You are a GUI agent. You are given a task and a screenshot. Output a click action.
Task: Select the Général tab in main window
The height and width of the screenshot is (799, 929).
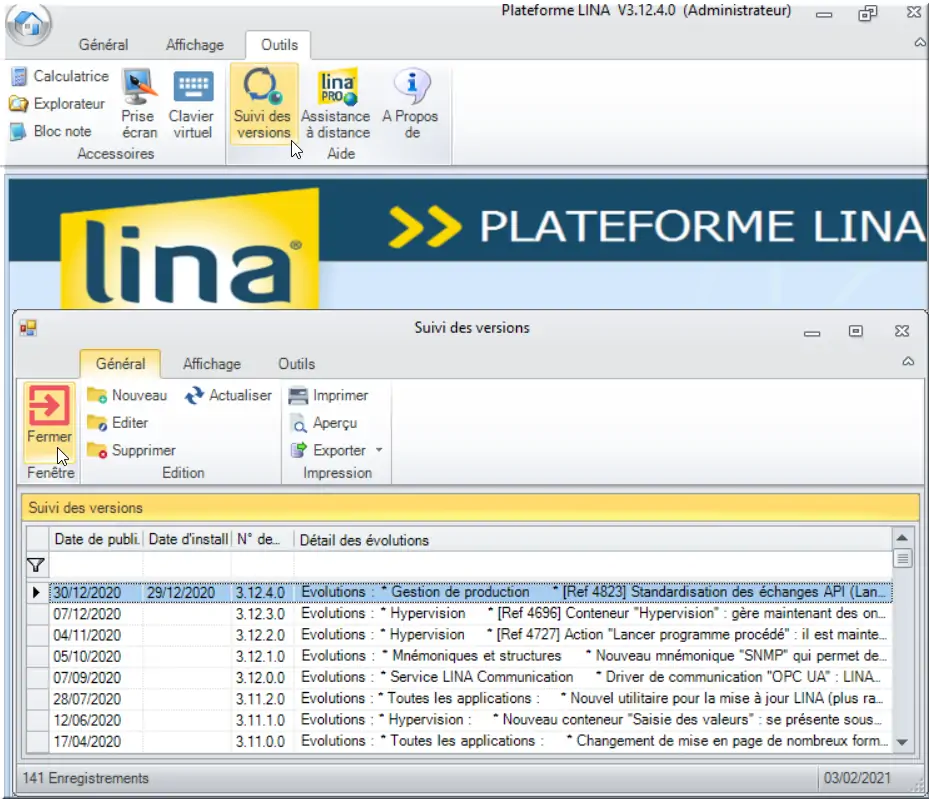pyautogui.click(x=103, y=45)
